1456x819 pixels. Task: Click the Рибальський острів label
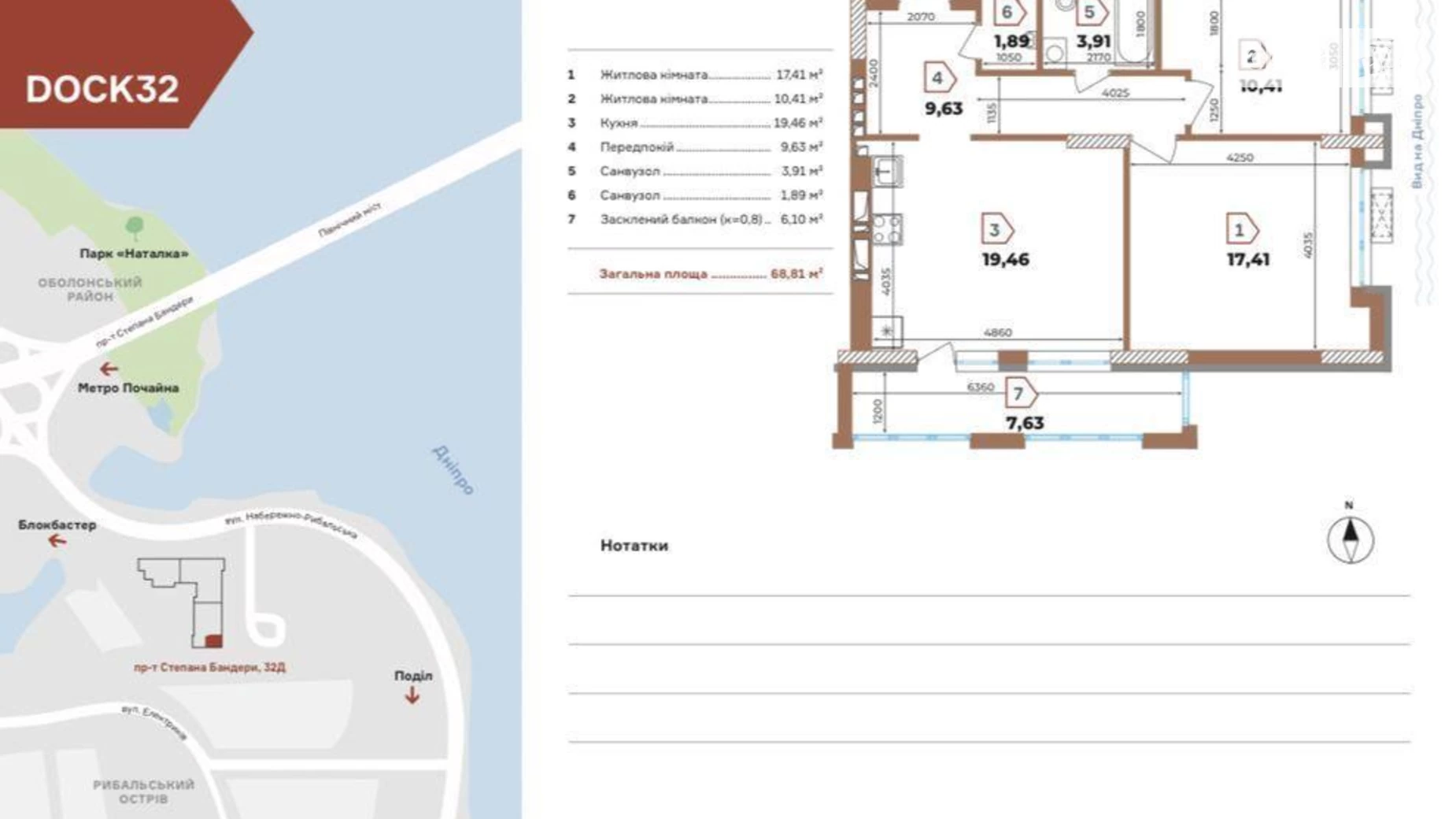143,791
